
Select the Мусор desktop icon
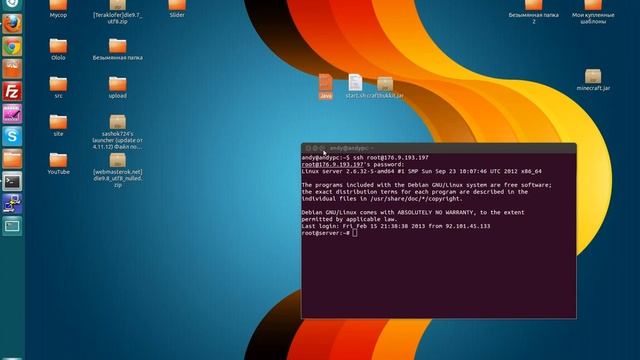58,9
